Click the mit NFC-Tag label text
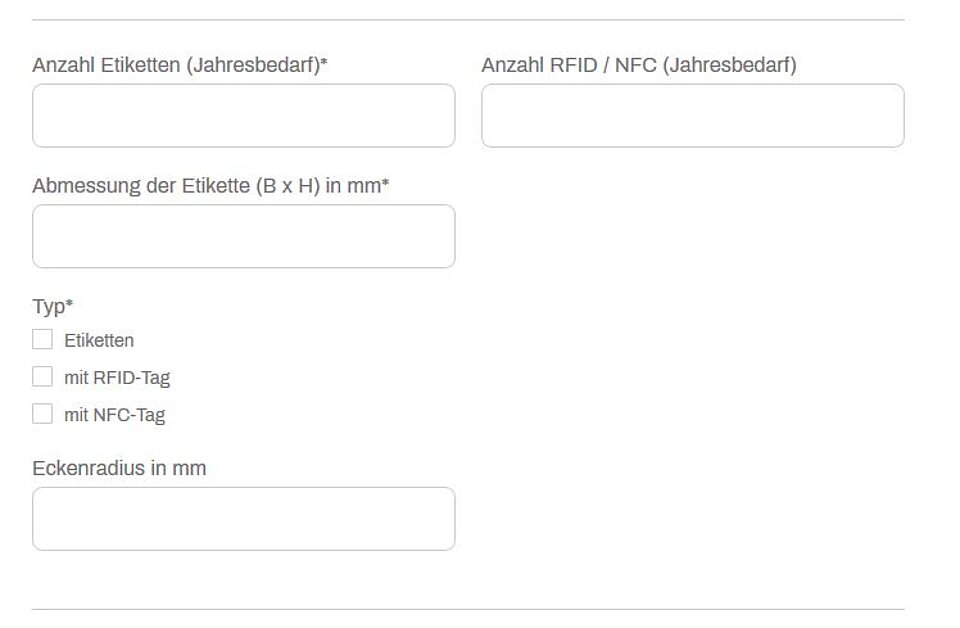Viewport: 960px width, 628px height. tap(114, 415)
